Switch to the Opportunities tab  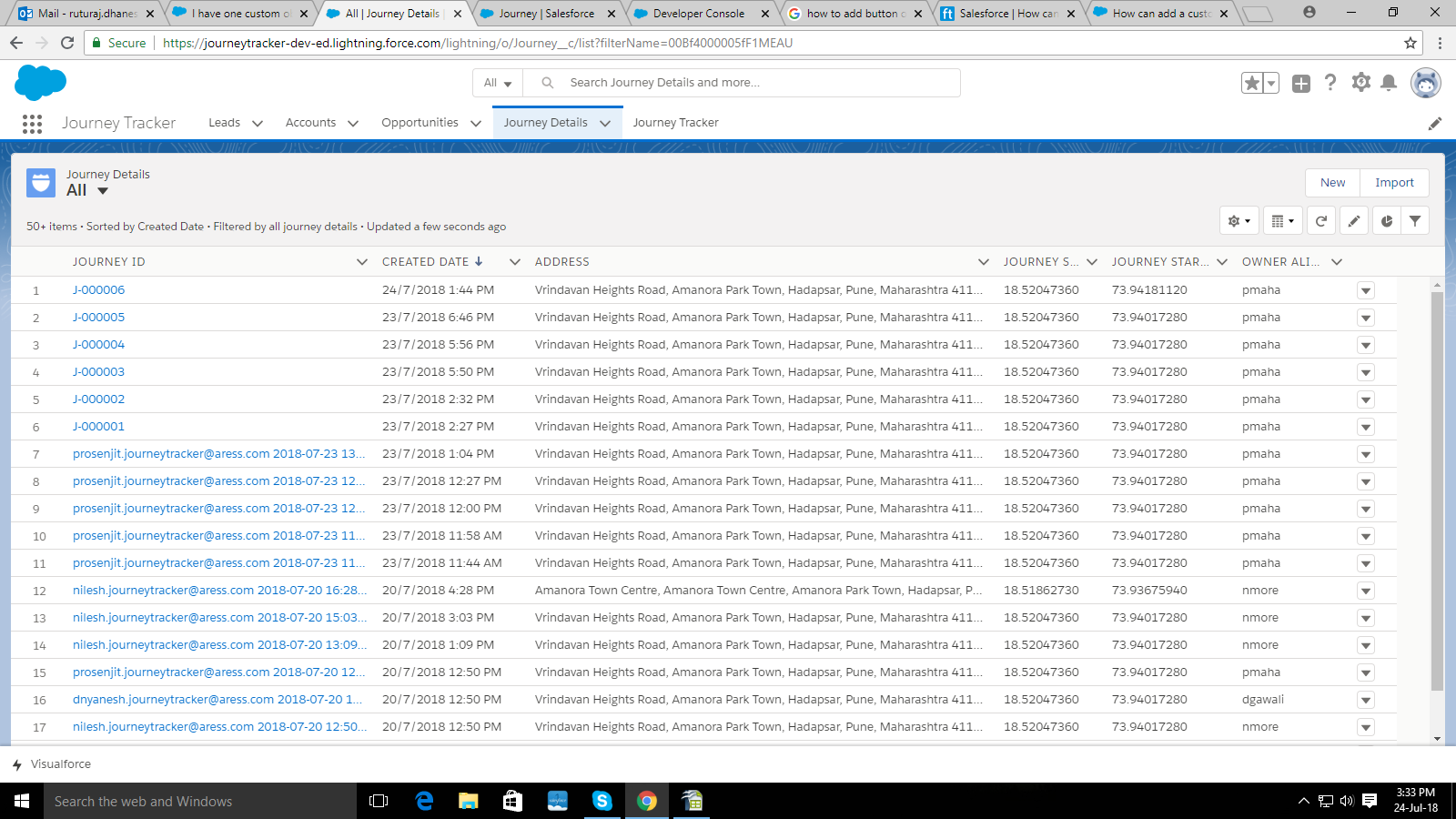tap(420, 123)
